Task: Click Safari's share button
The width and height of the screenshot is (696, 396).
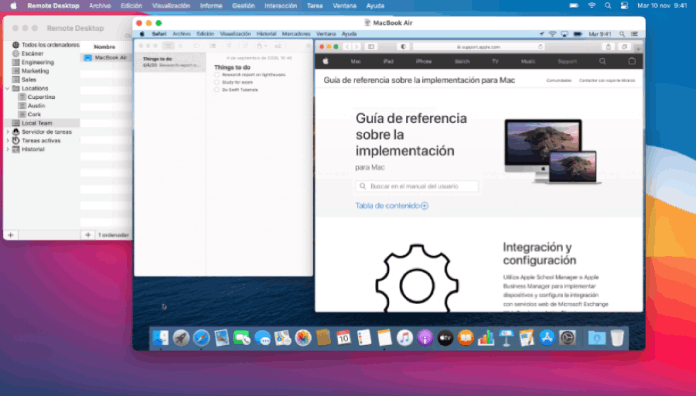Action: [609, 47]
